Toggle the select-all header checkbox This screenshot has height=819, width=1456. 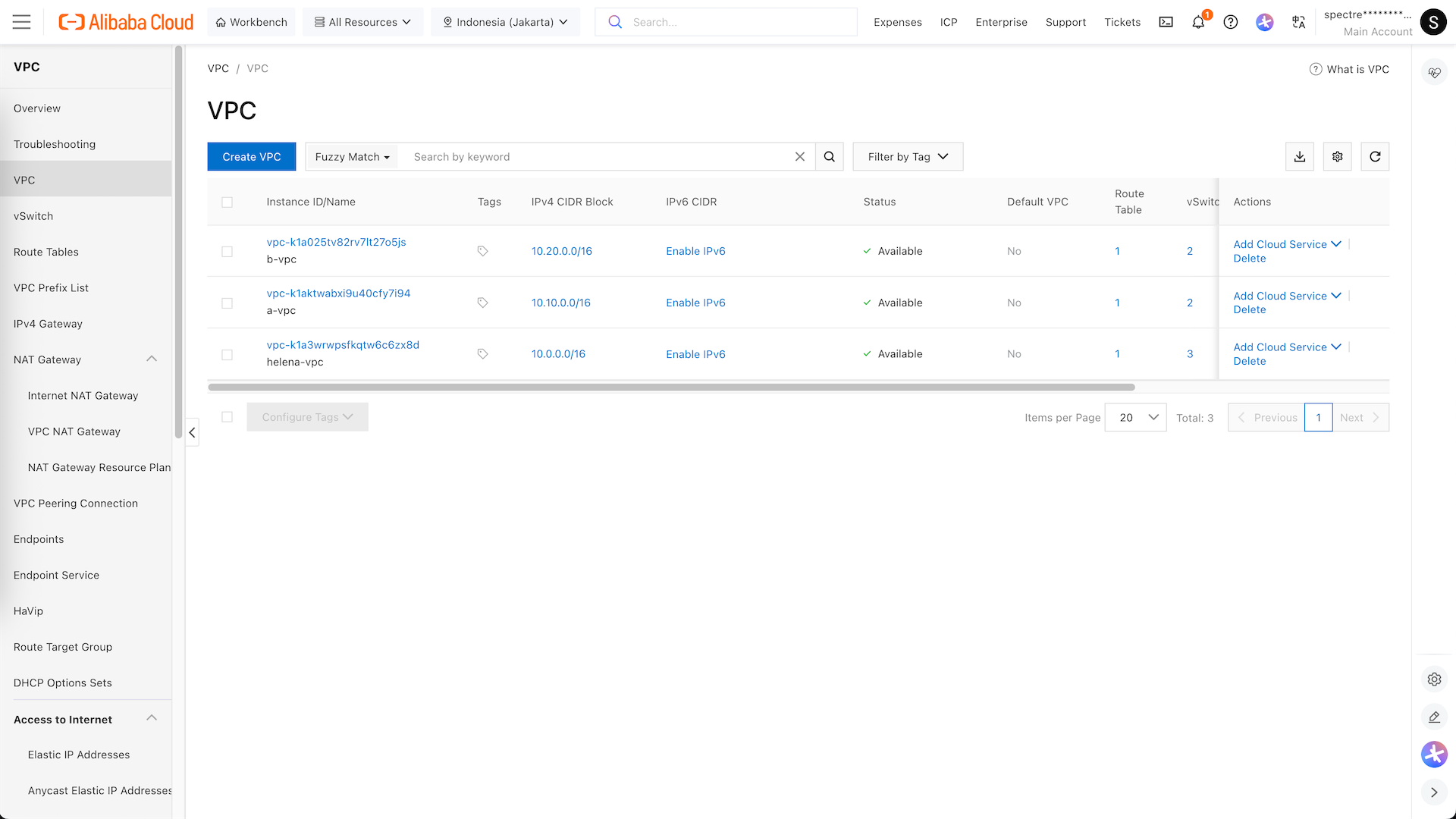tap(227, 202)
